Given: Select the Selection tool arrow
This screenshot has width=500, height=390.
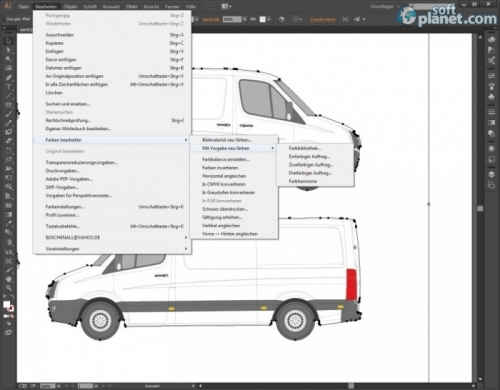Looking at the screenshot, I should [9, 41].
